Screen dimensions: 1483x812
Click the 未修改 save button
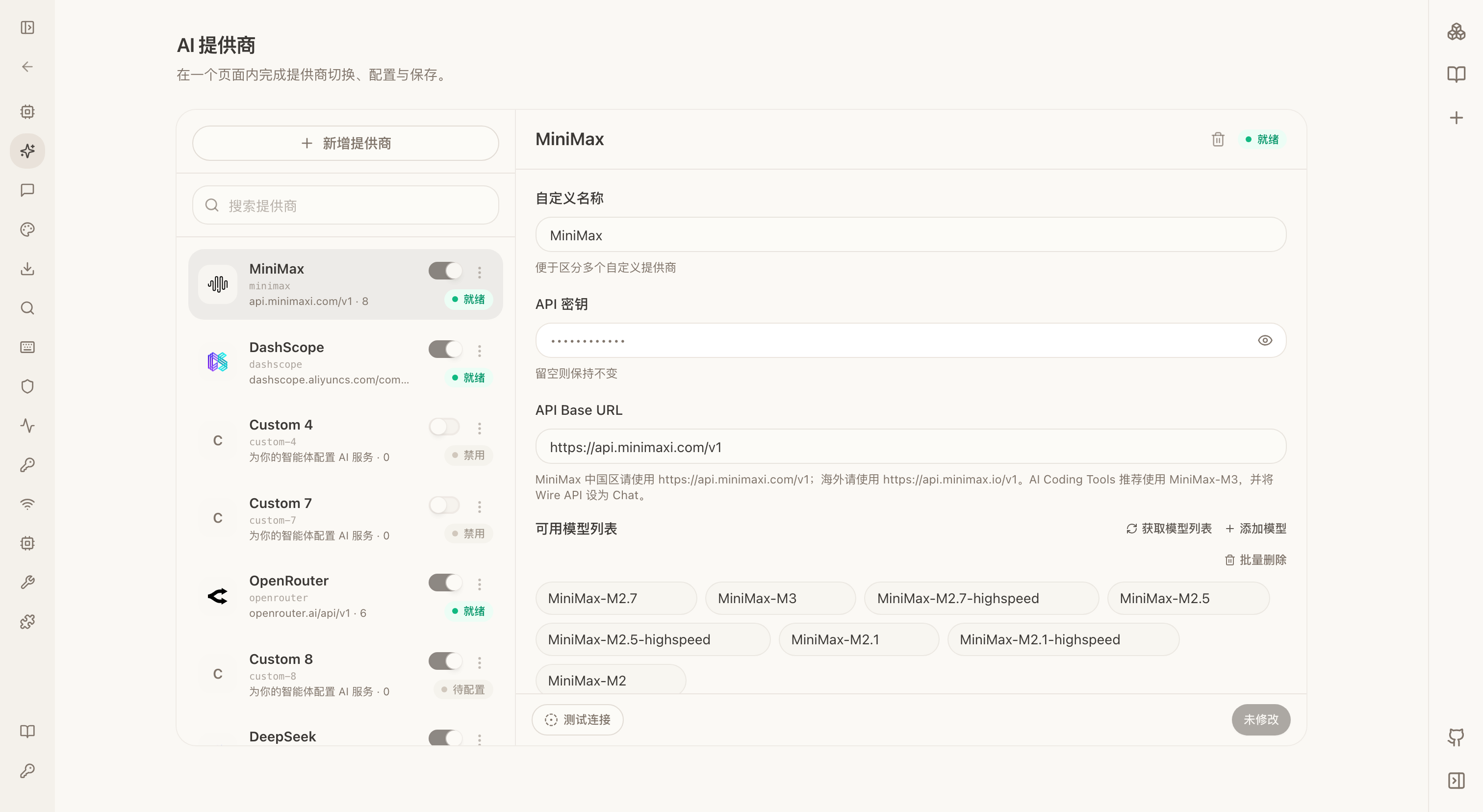click(1261, 720)
